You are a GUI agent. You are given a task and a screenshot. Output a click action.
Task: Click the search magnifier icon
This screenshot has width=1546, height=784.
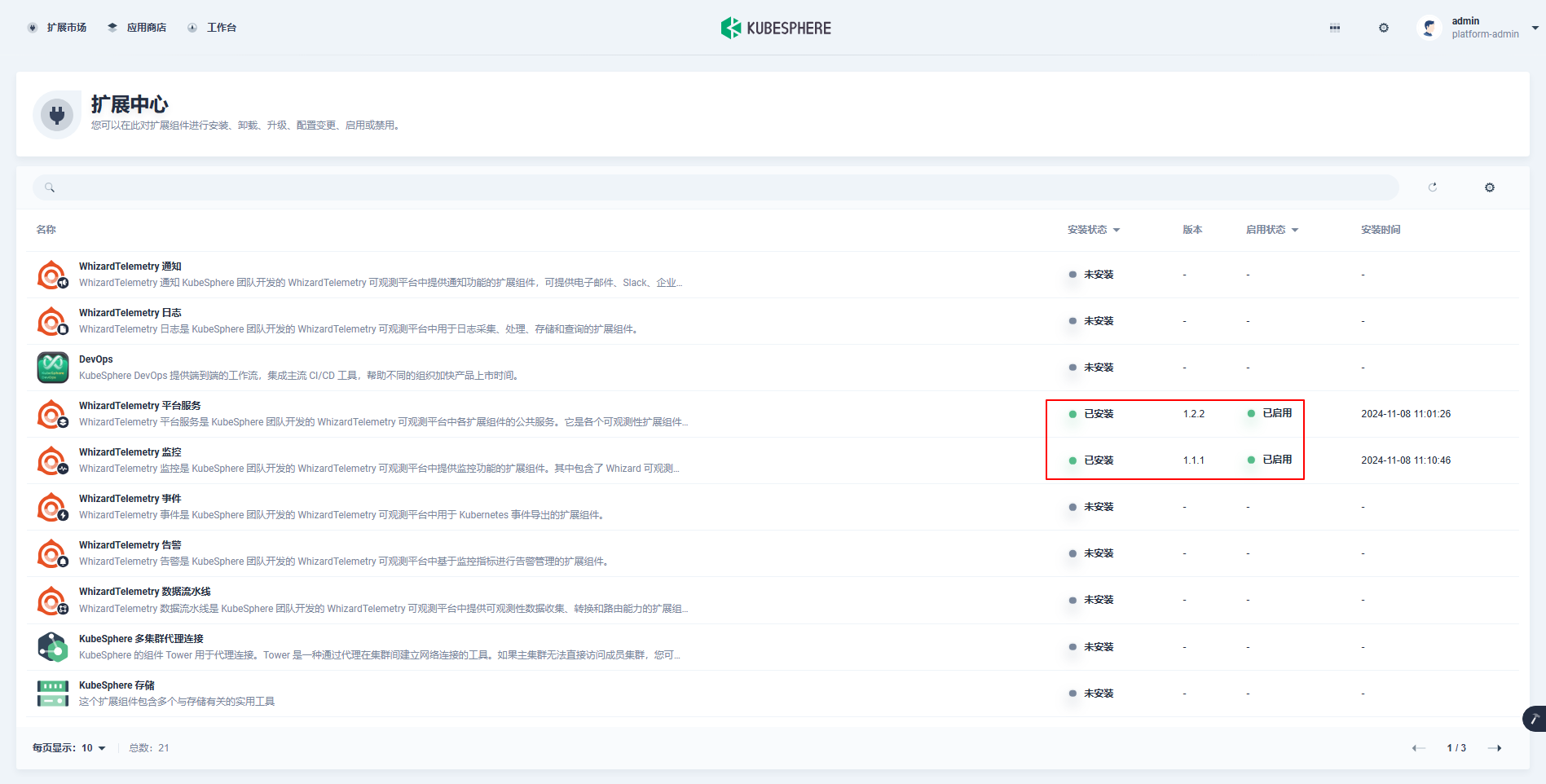pos(50,187)
